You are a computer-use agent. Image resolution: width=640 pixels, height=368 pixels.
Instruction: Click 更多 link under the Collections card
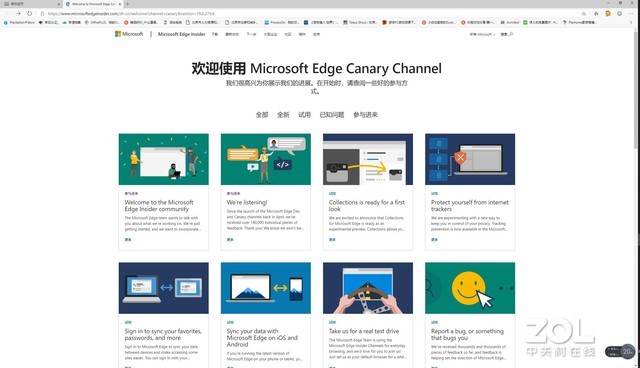point(332,239)
